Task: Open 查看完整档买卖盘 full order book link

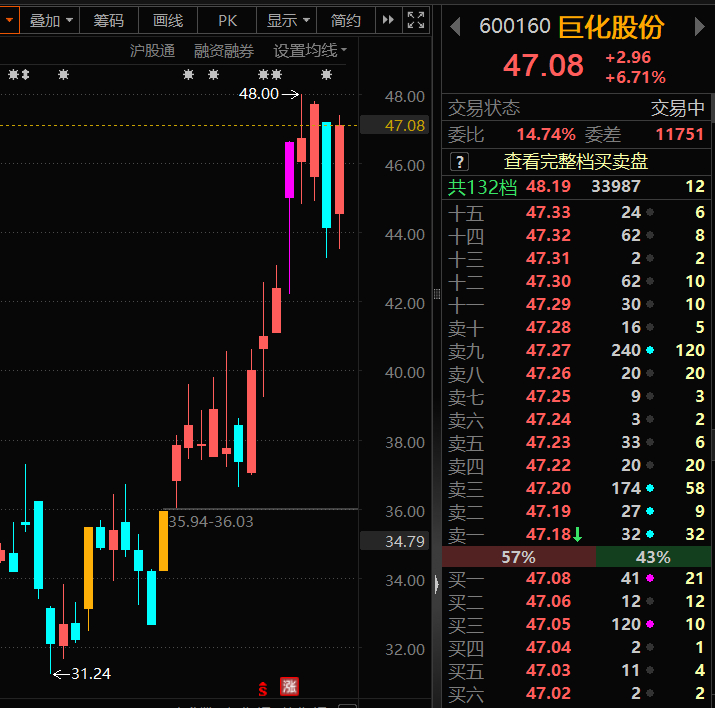Action: [575, 161]
